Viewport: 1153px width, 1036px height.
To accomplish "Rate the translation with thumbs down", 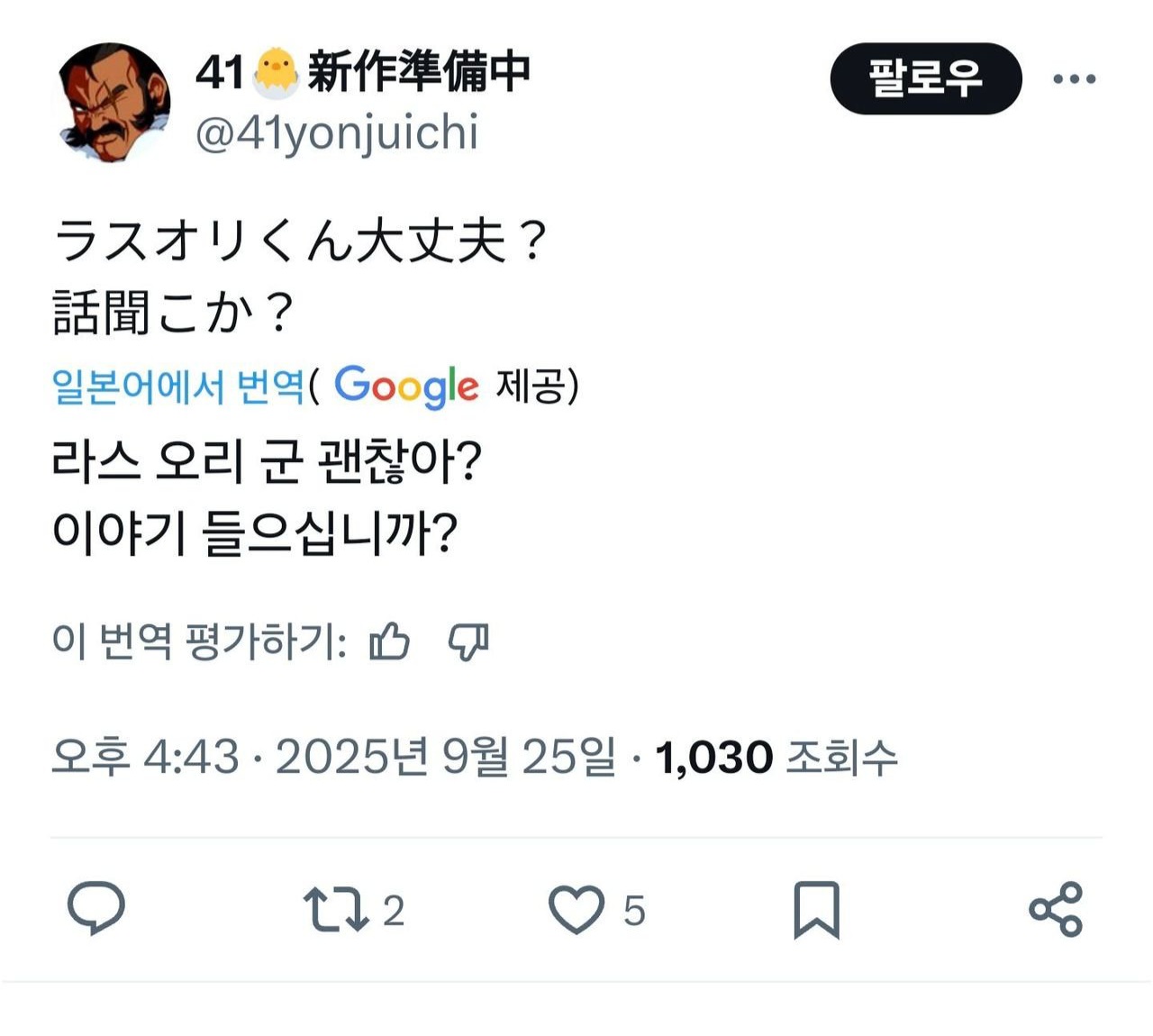I will (x=468, y=642).
